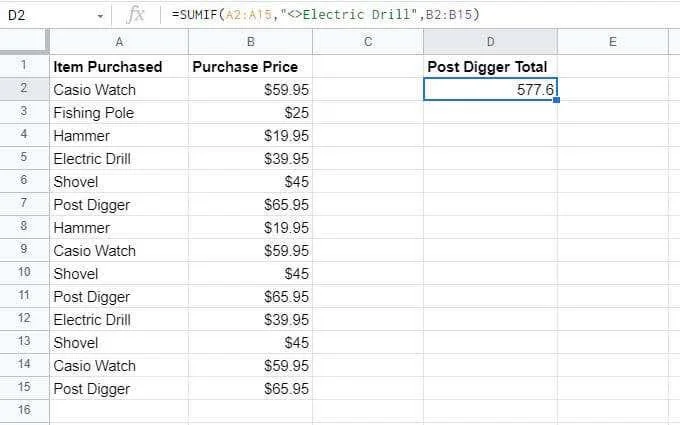The height and width of the screenshot is (425, 680).
Task: Click $45 price in row 10
Action: tap(250, 273)
